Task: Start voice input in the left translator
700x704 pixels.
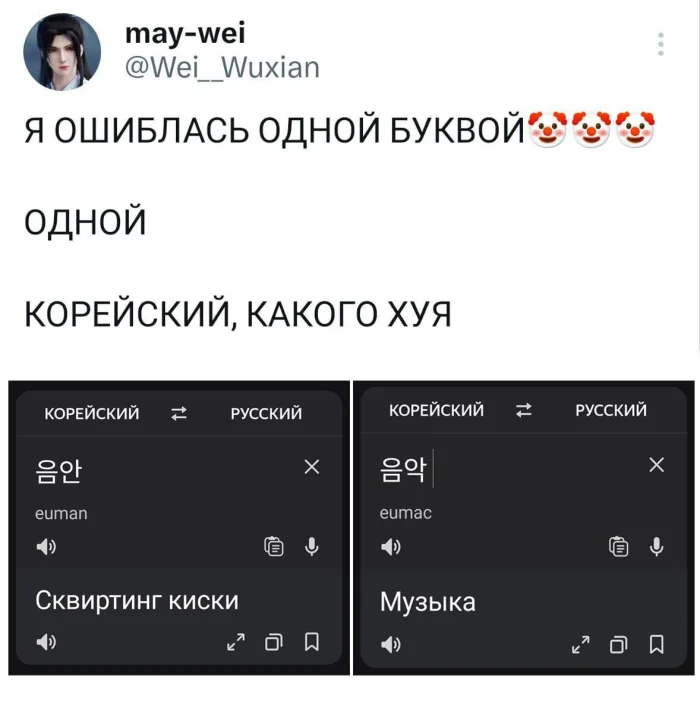Action: tap(312, 546)
